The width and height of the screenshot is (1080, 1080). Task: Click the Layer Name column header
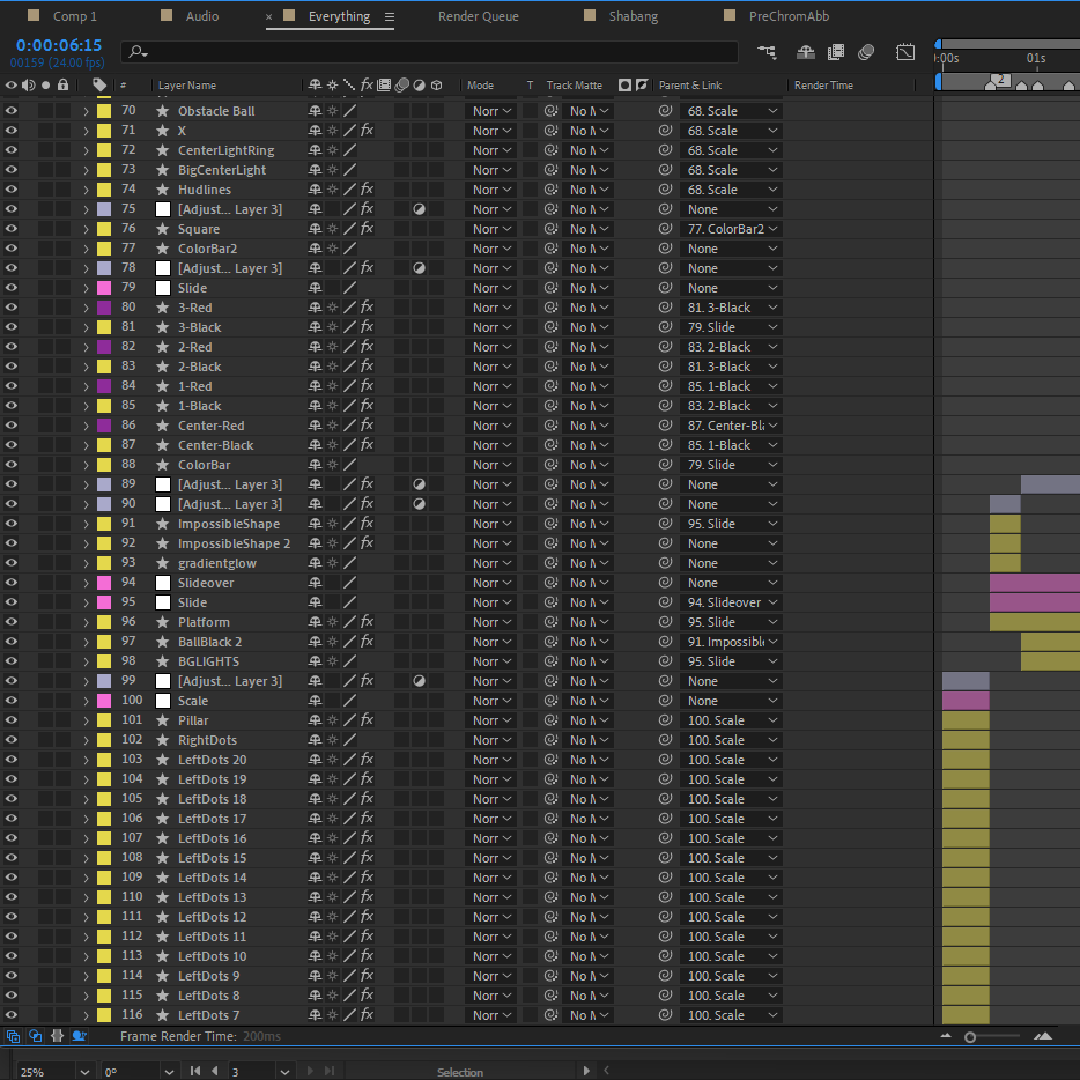(187, 85)
